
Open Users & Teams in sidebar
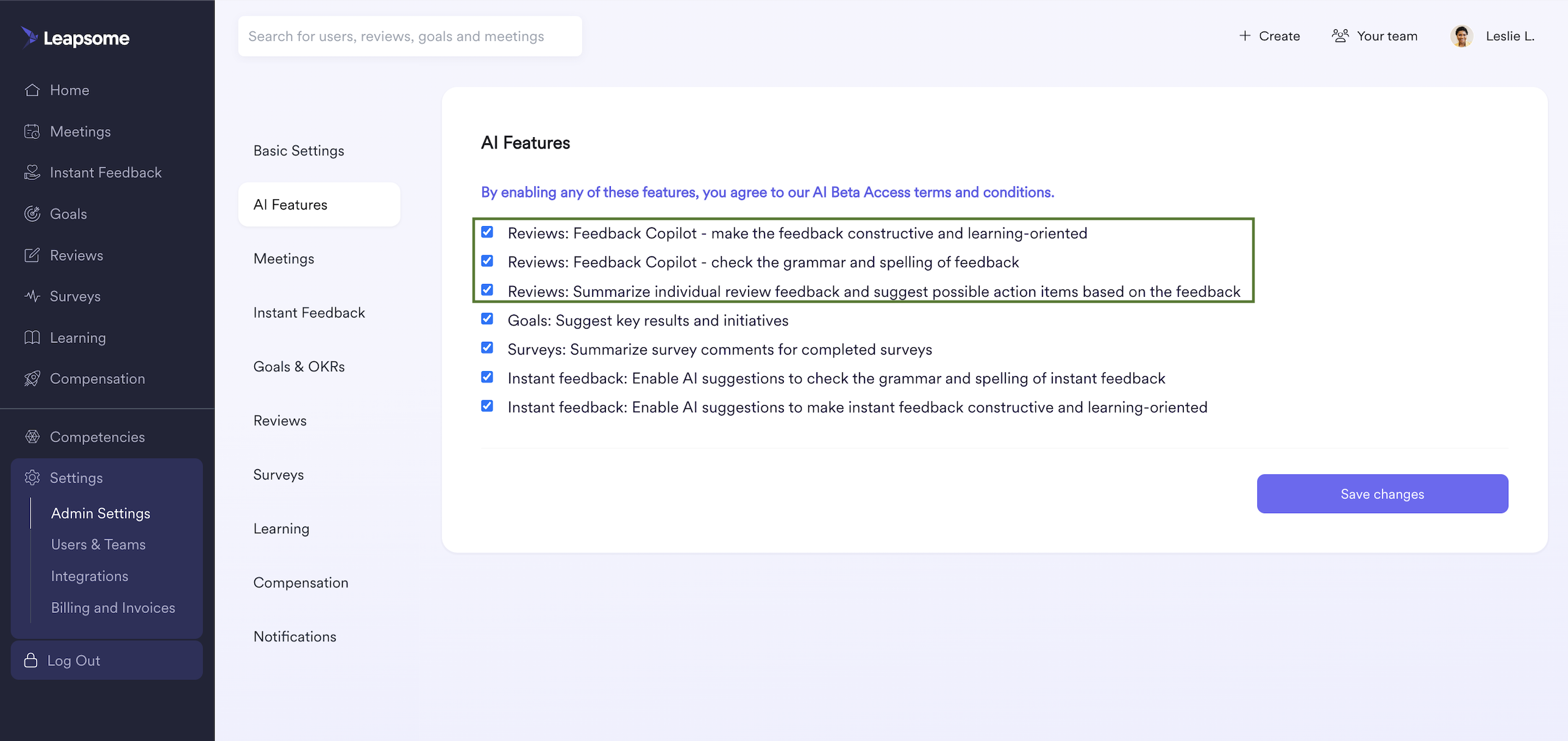point(98,544)
